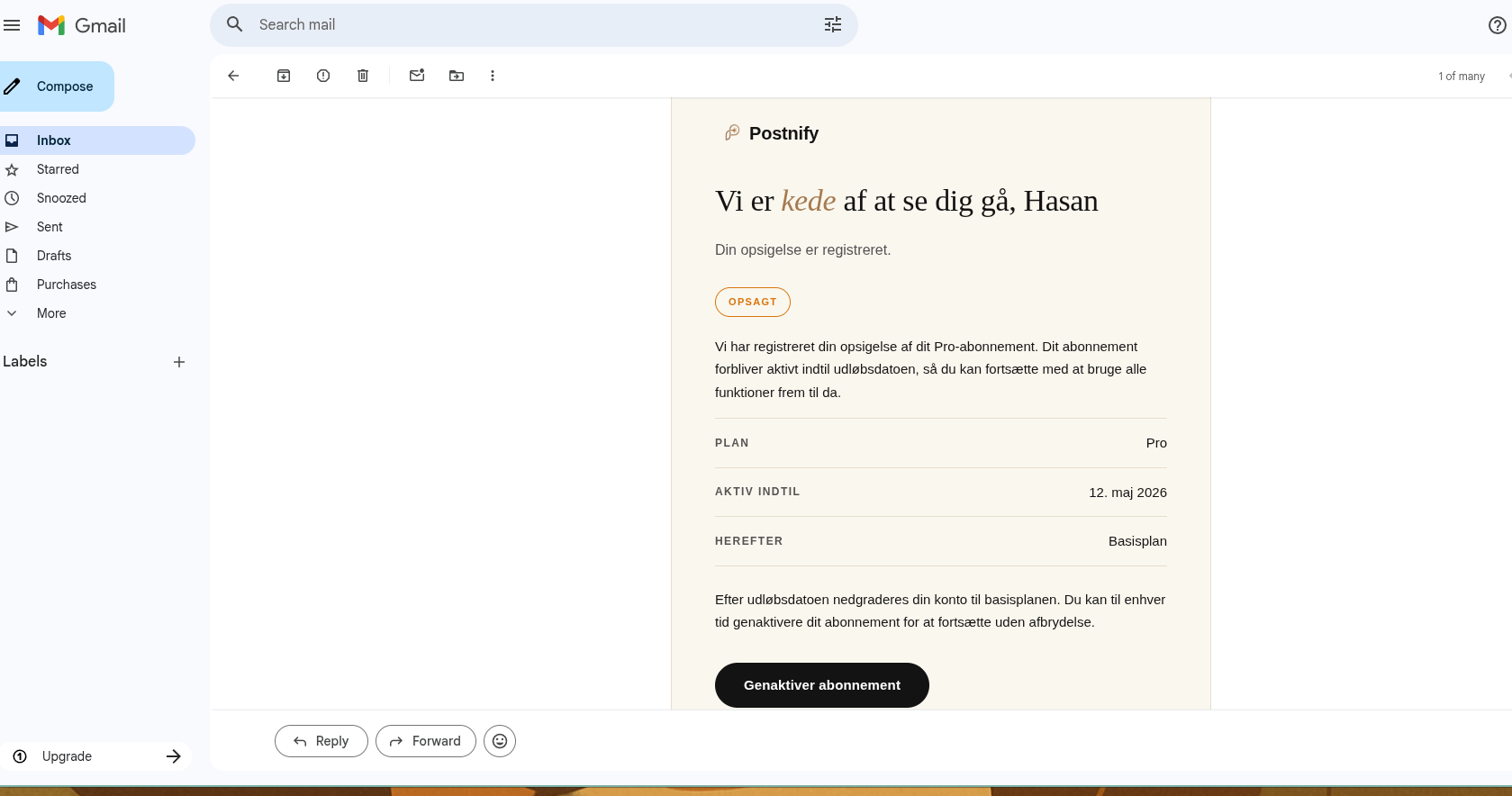Image resolution: width=1512 pixels, height=796 pixels.
Task: Open the main menu hamburger icon
Action: coord(12,25)
